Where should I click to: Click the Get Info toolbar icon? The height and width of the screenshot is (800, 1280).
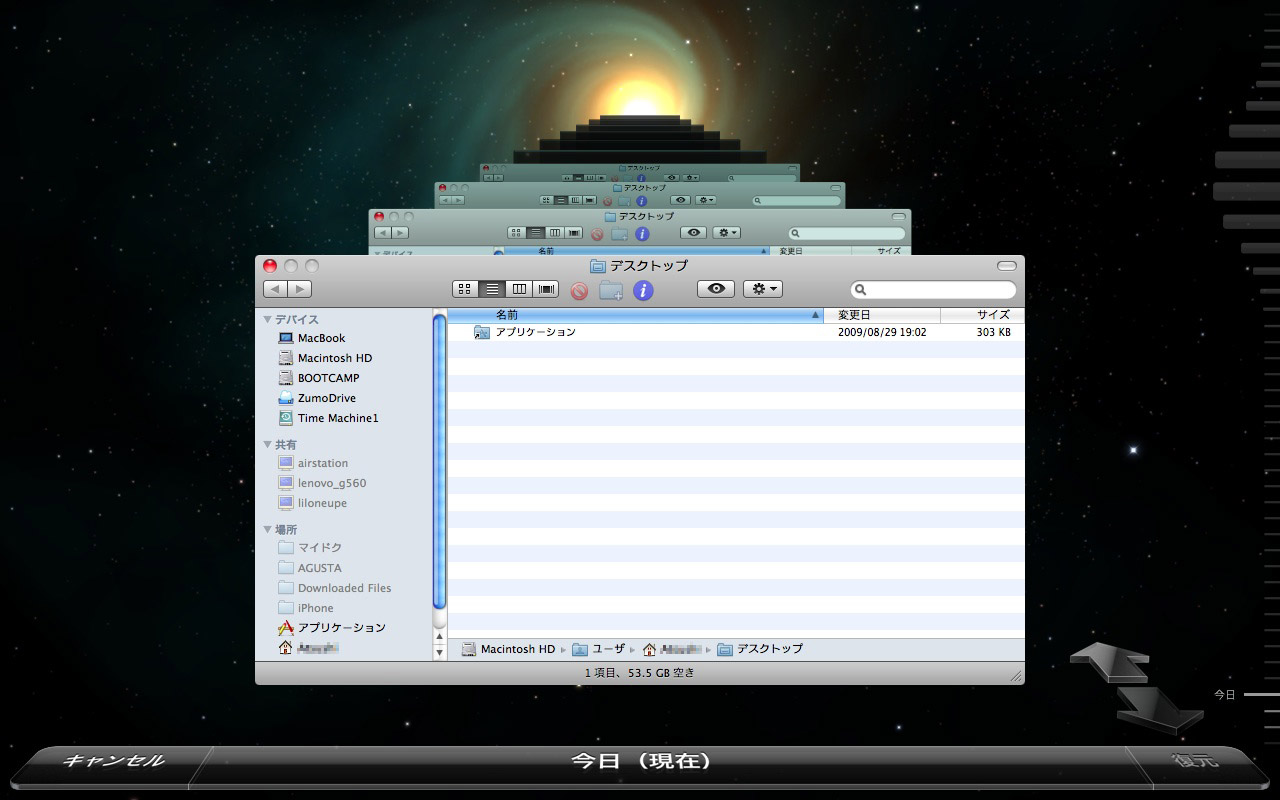(643, 290)
